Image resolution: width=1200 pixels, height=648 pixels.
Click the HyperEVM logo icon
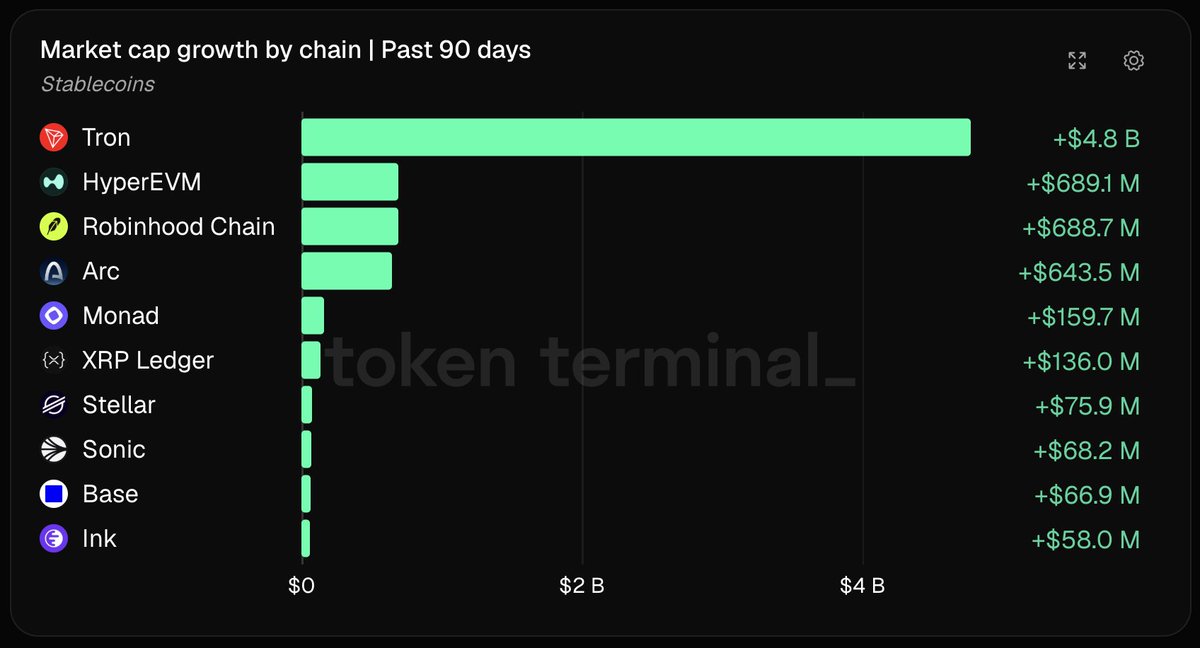pyautogui.click(x=53, y=182)
